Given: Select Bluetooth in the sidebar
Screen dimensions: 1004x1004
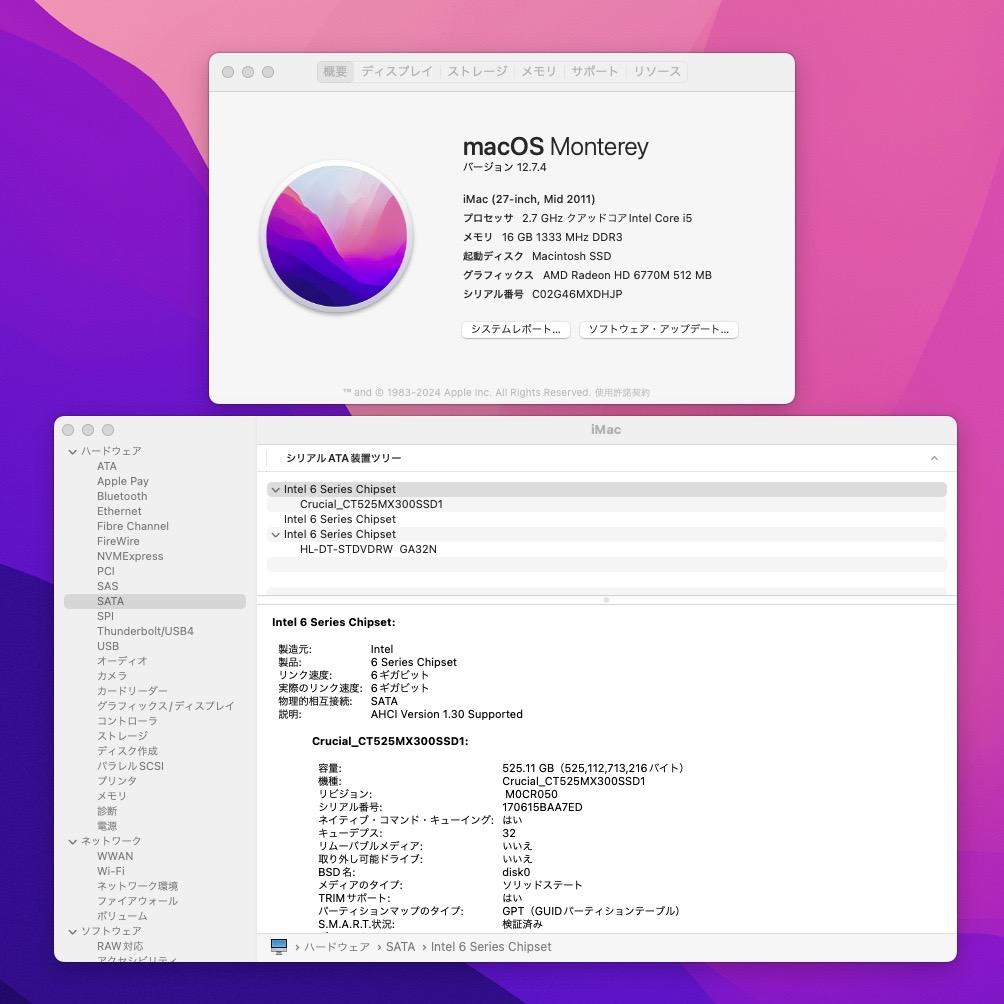Looking at the screenshot, I should pos(121,496).
